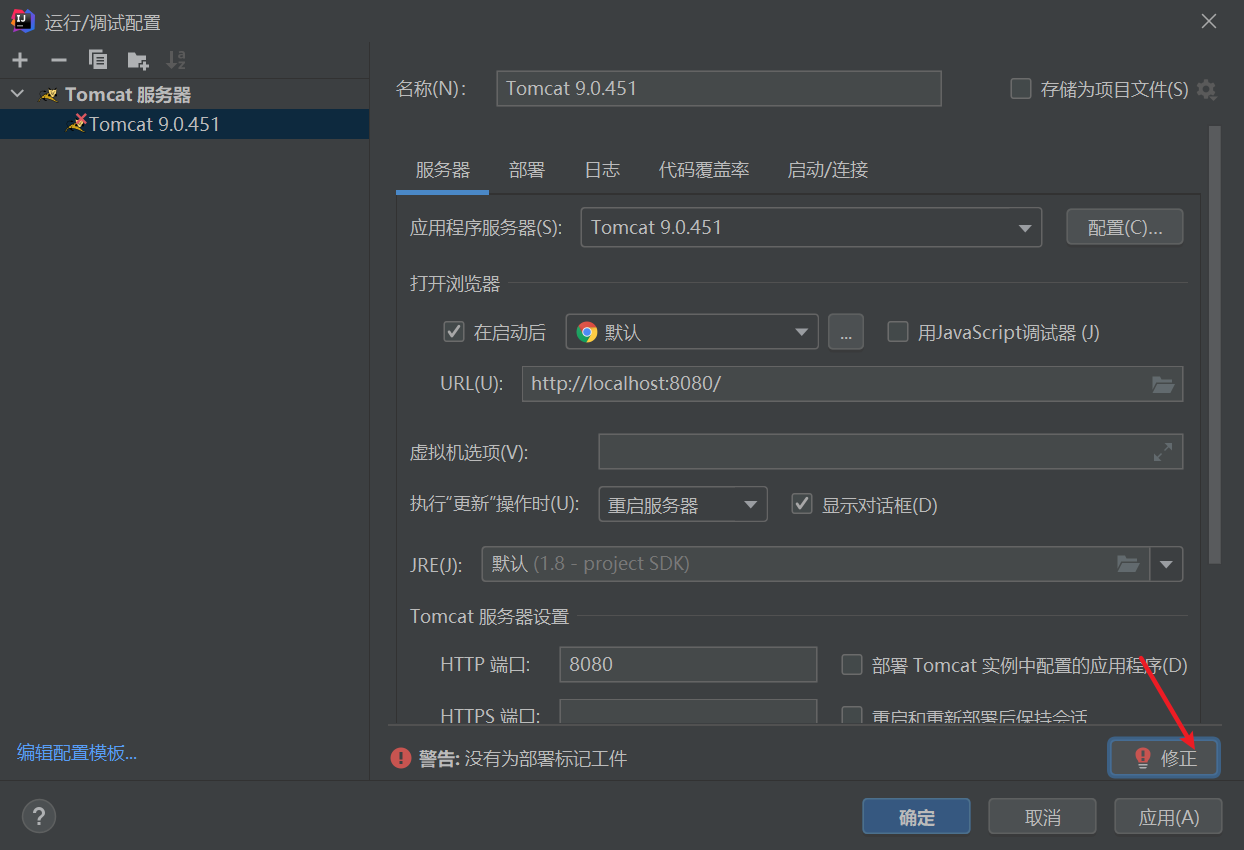This screenshot has height=850, width=1244.
Task: Select Tomcat 9.0.451 in the configuration tree
Action: point(184,124)
